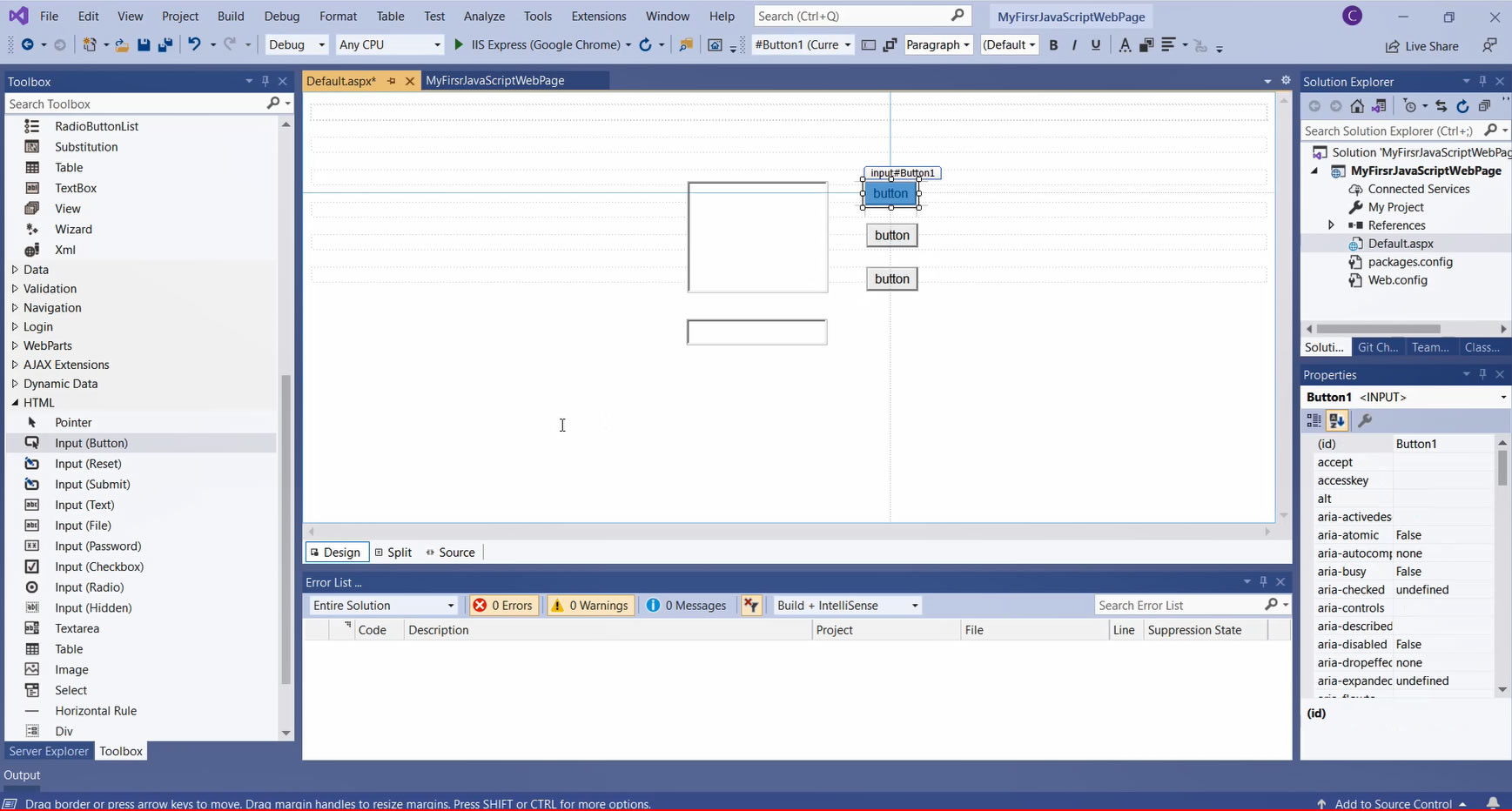Refresh the Solution Explorer tree
This screenshot has width=1512, height=811.
[x=1462, y=106]
